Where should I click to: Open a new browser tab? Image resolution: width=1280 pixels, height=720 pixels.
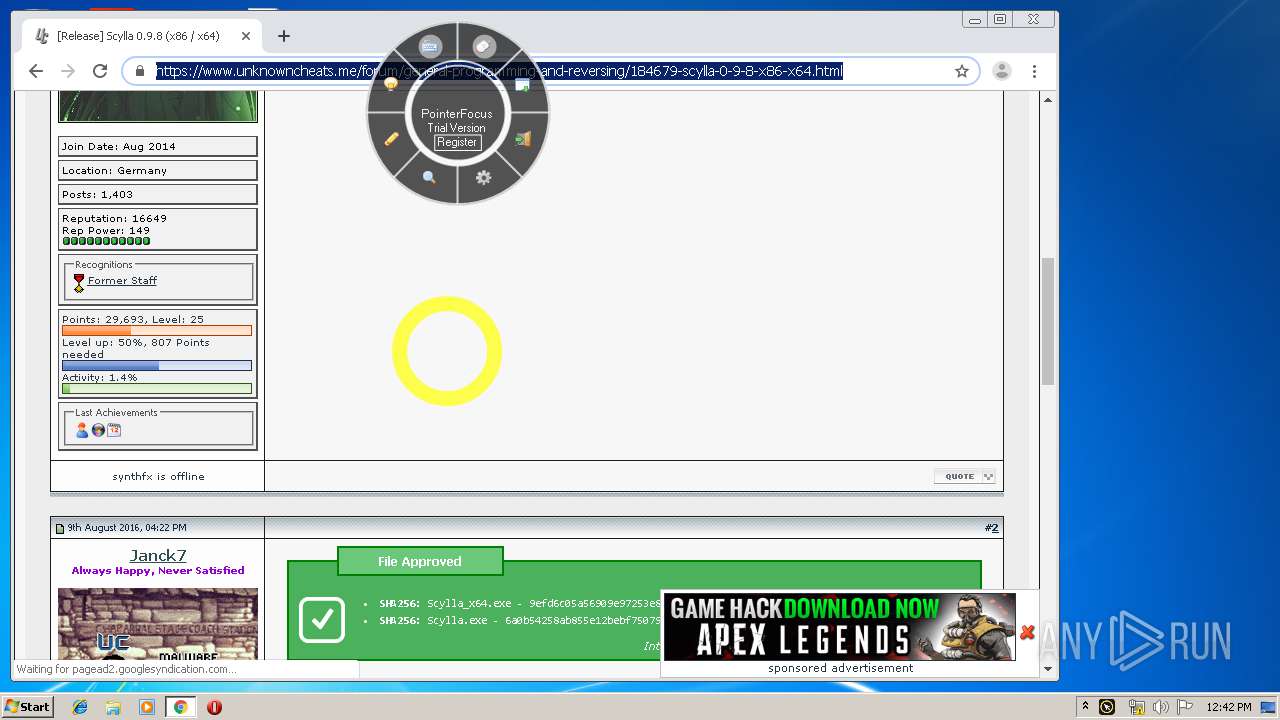[x=284, y=36]
